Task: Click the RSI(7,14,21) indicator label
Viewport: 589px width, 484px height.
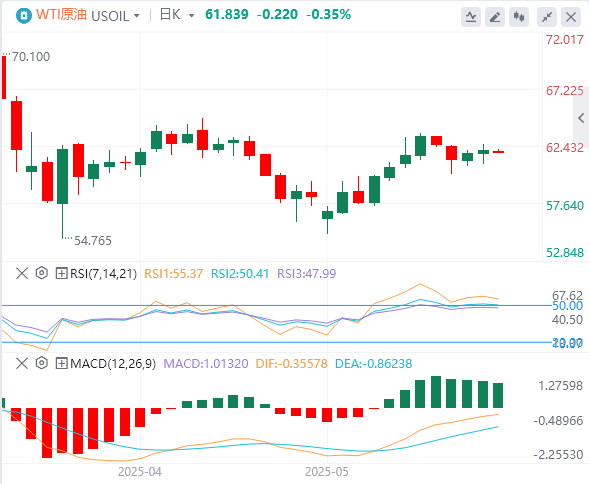Action: [103, 274]
